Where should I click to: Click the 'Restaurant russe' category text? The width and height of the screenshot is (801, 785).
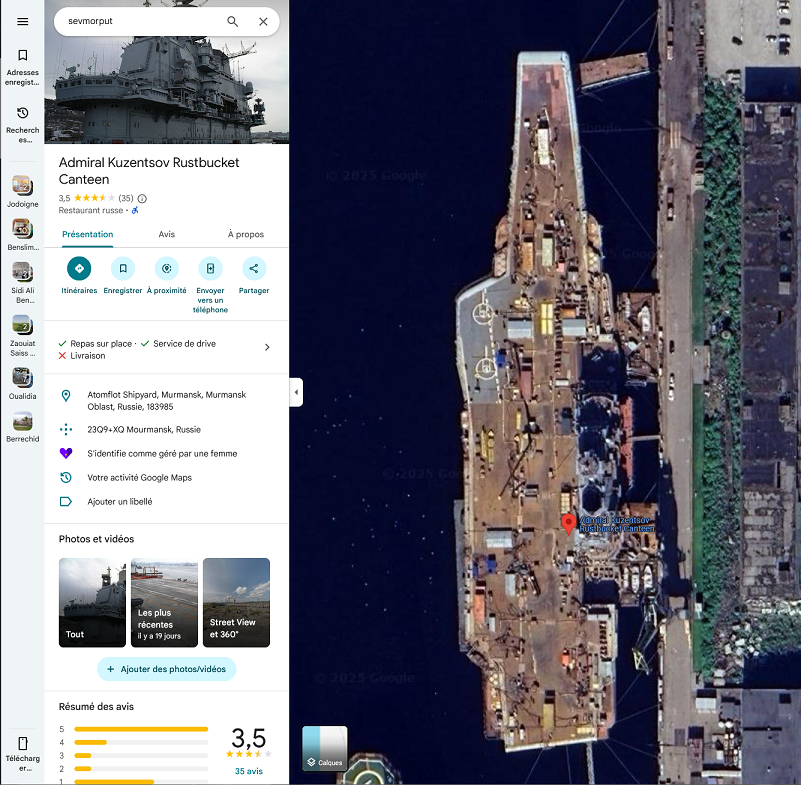point(91,210)
